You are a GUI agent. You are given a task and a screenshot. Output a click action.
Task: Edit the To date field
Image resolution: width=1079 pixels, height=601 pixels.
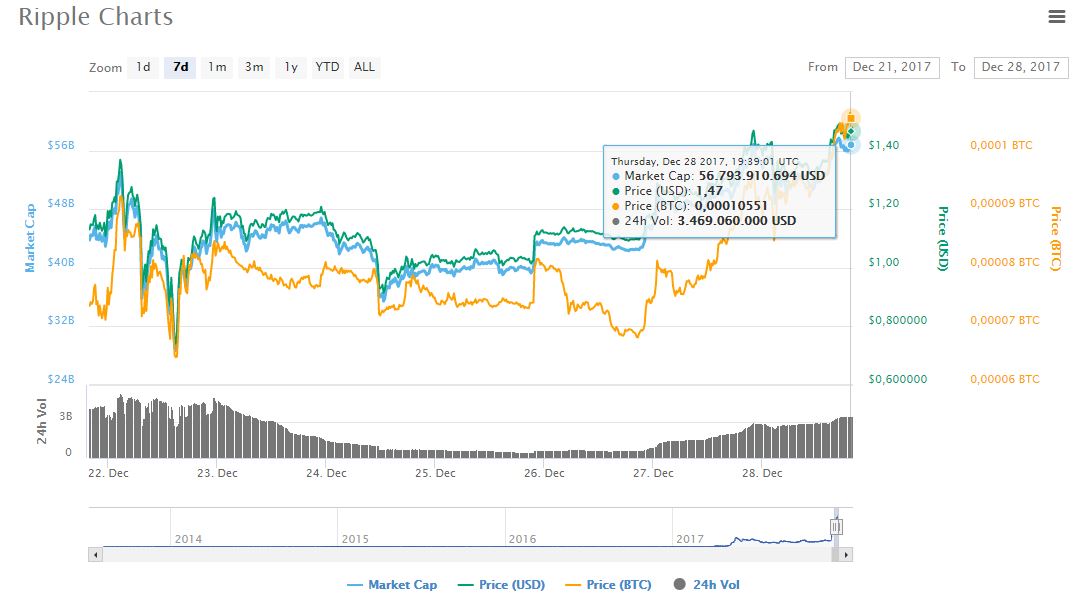[1021, 67]
